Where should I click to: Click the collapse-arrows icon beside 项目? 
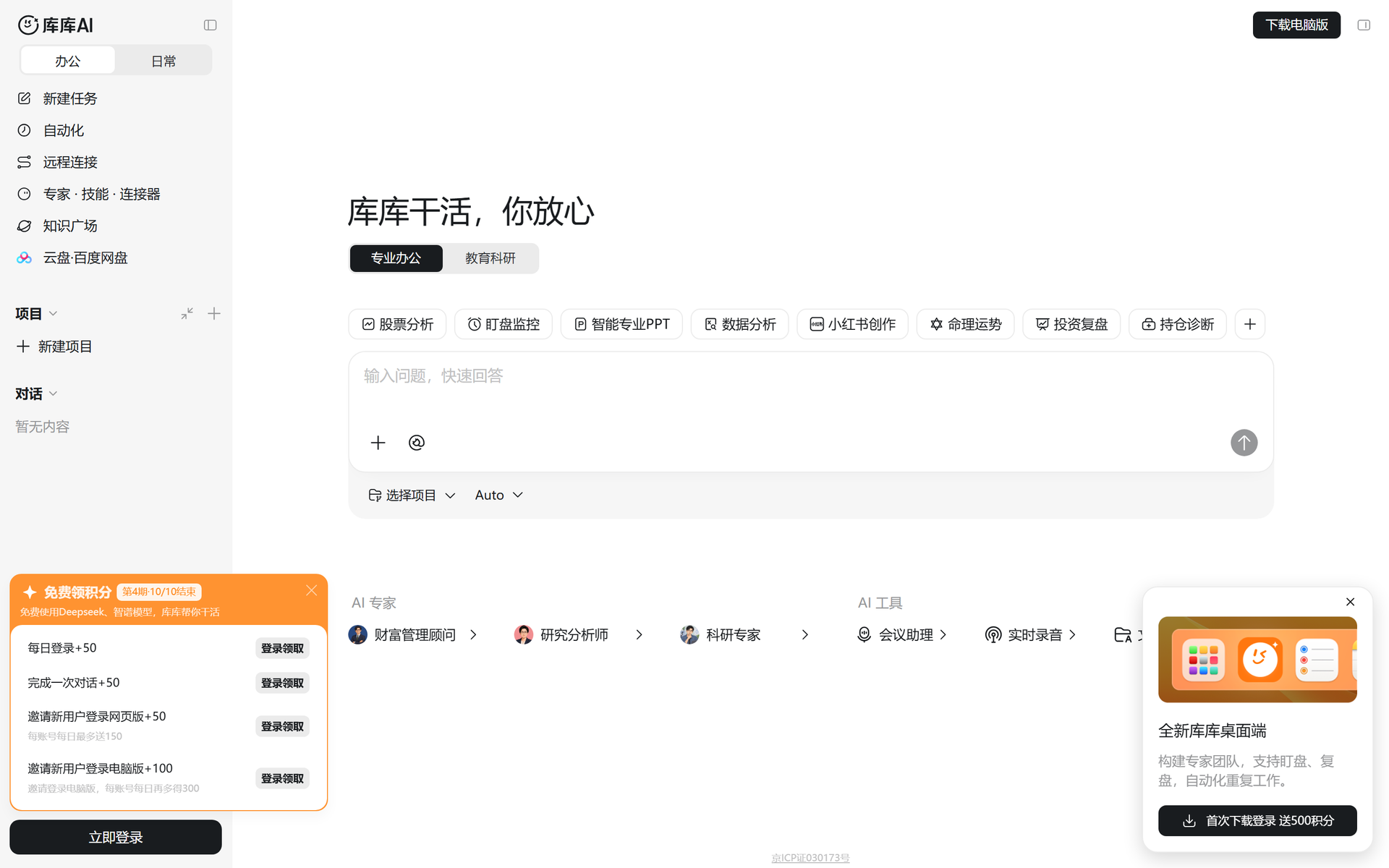point(187,313)
